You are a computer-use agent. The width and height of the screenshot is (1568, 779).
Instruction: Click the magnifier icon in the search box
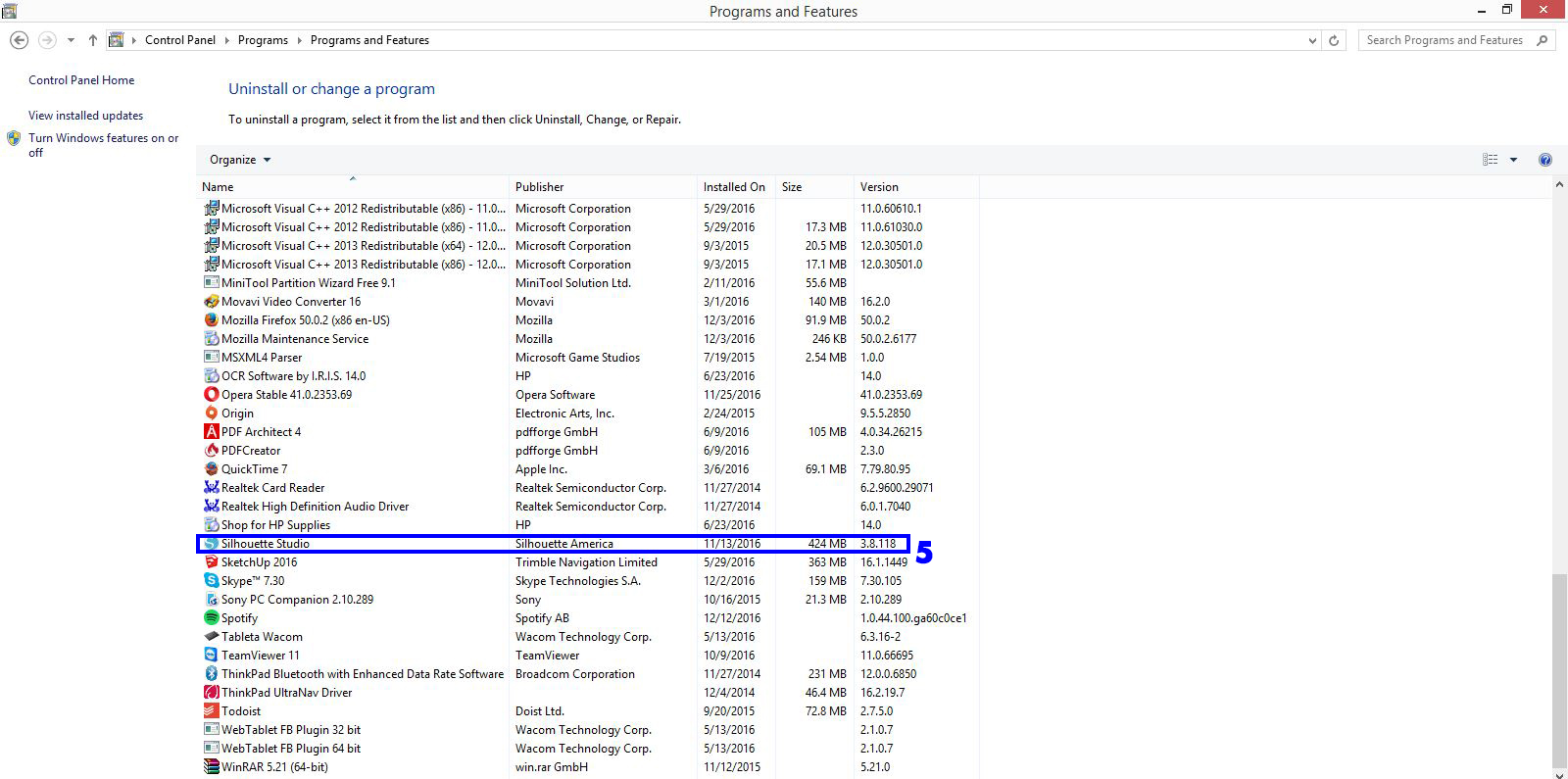point(1543,40)
